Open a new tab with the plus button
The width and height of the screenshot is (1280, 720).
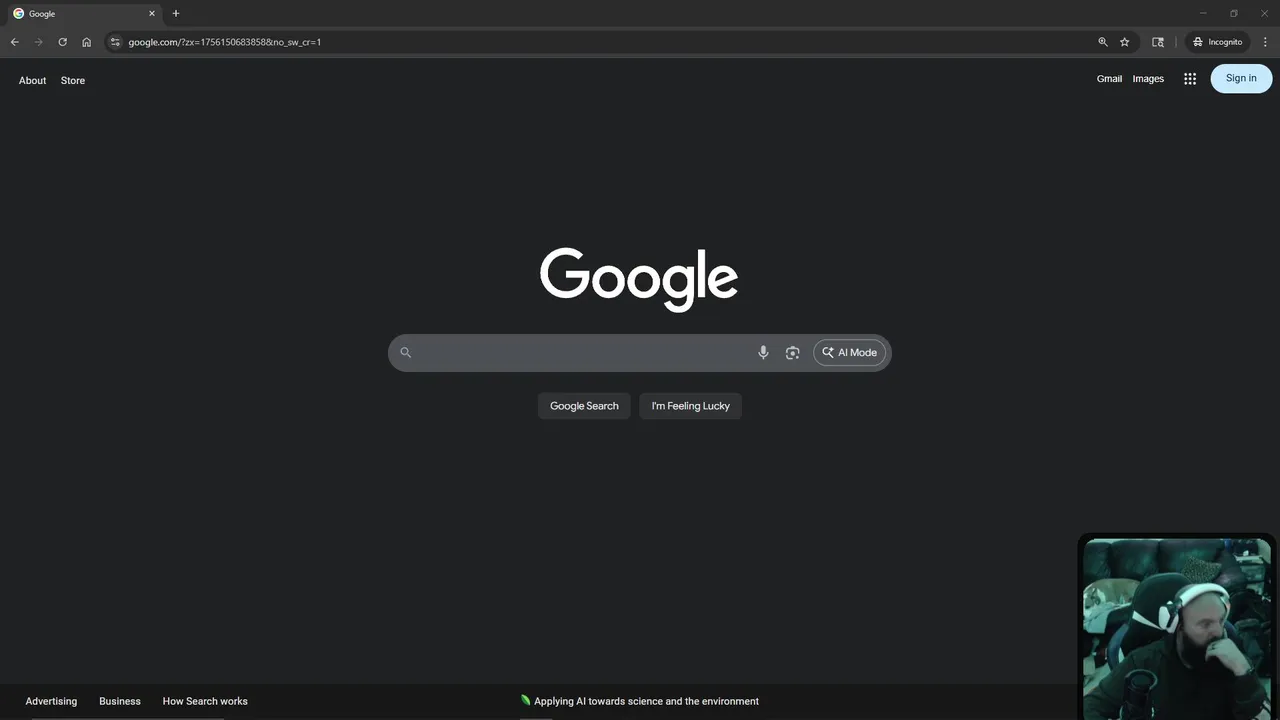176,13
